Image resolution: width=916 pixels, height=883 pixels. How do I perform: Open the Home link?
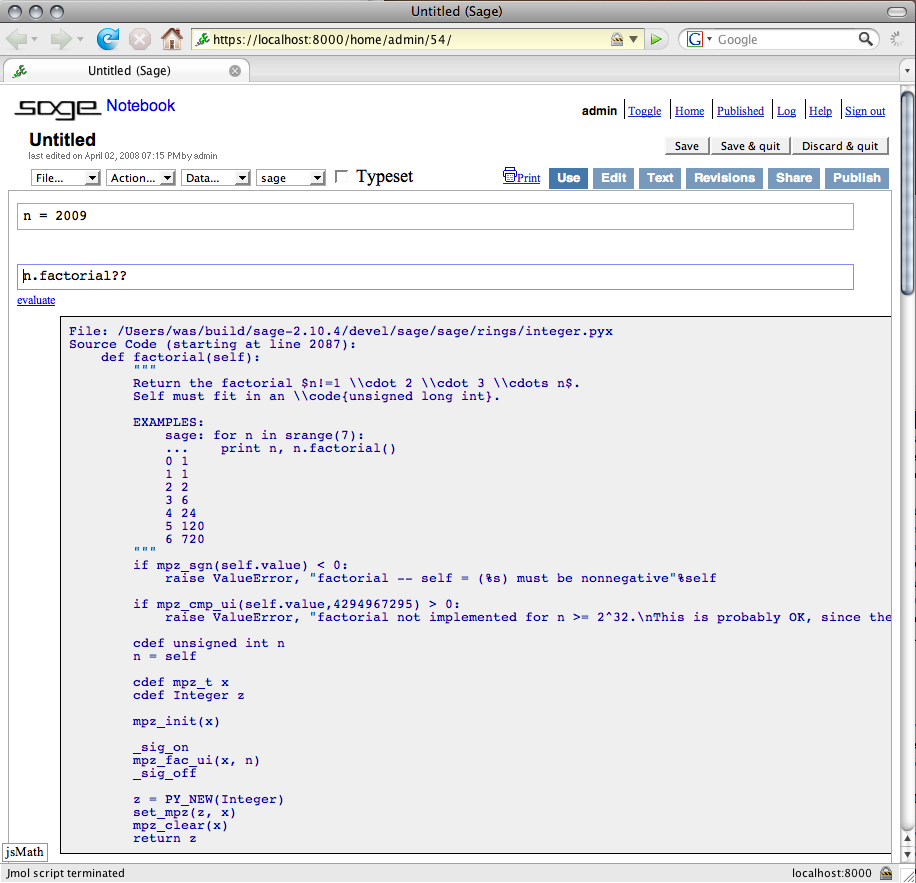pos(689,111)
